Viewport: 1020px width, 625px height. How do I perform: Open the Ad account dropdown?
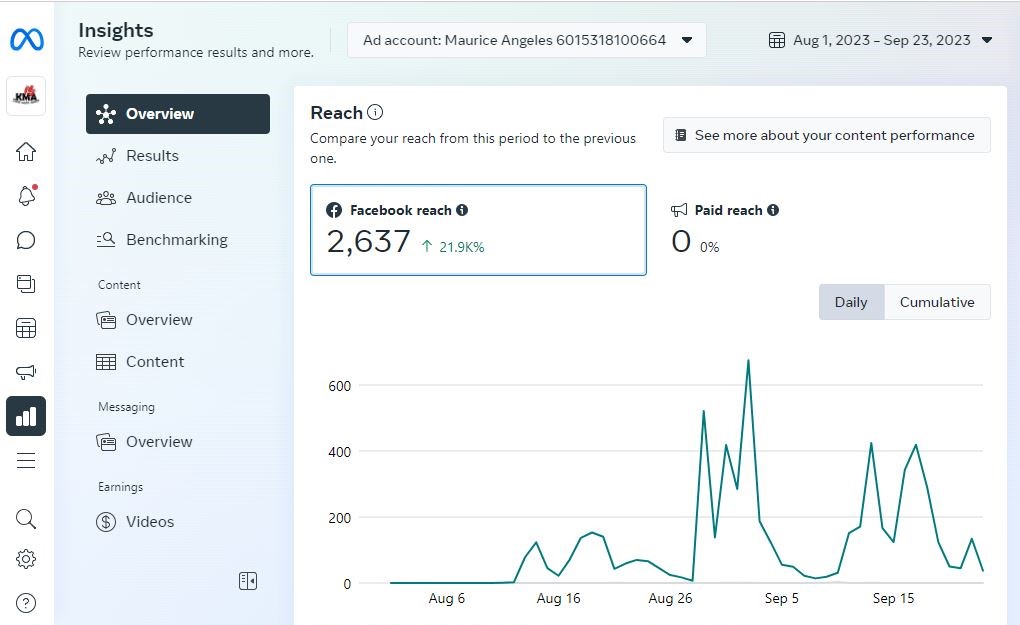click(527, 40)
